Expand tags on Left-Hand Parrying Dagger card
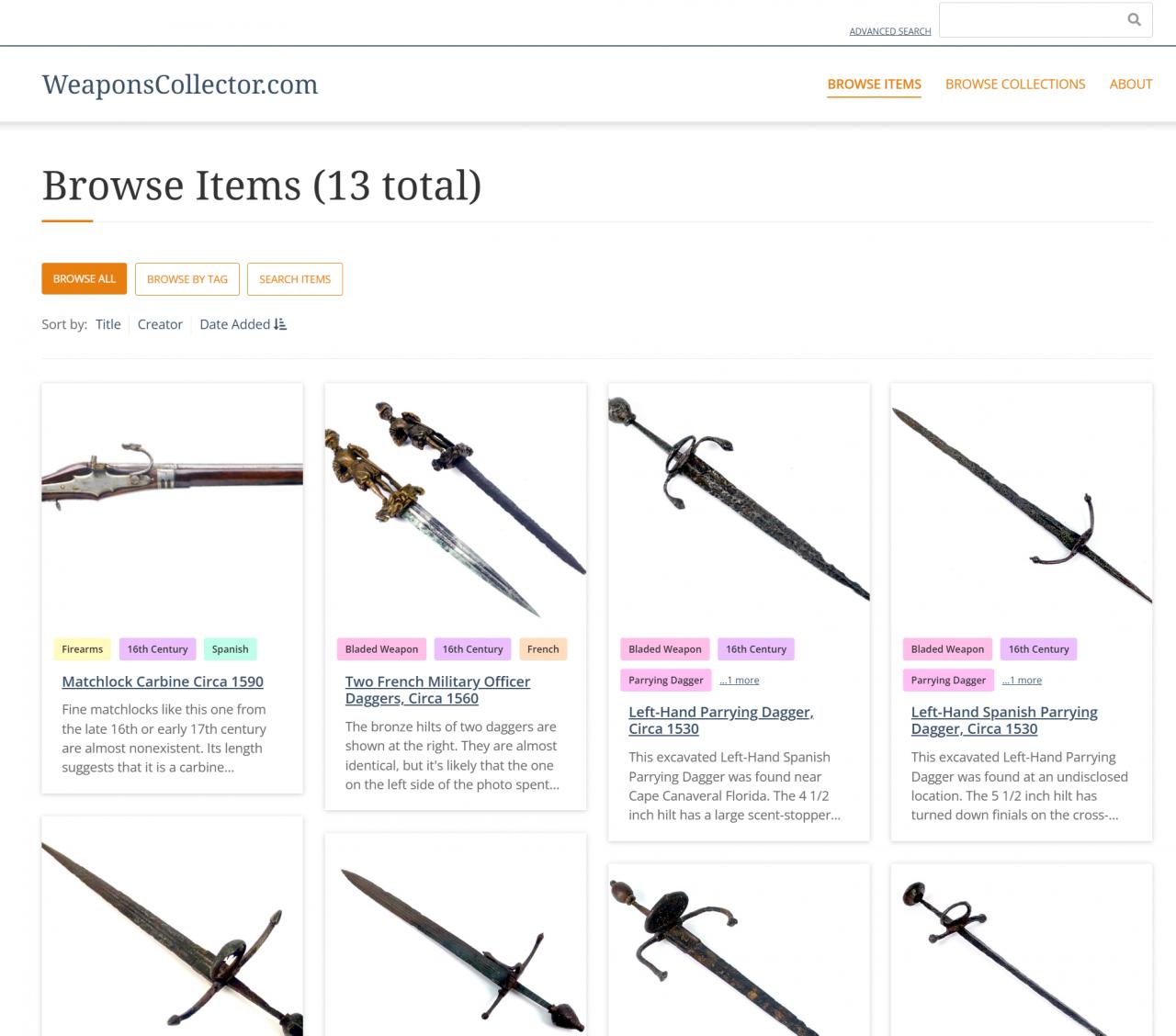 click(x=740, y=681)
